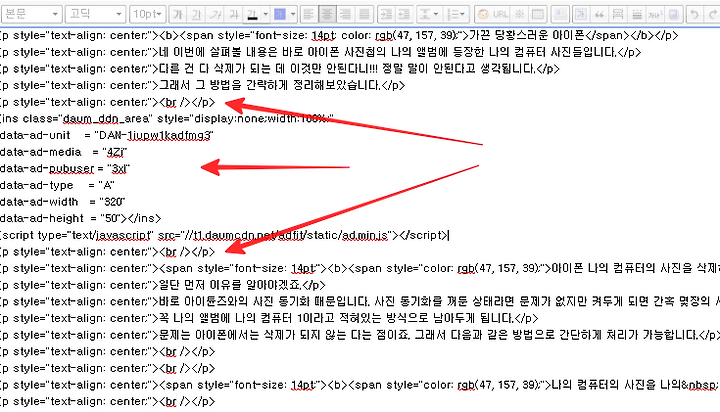Insert a special character symbol
The image size is (720, 412).
tap(519, 14)
